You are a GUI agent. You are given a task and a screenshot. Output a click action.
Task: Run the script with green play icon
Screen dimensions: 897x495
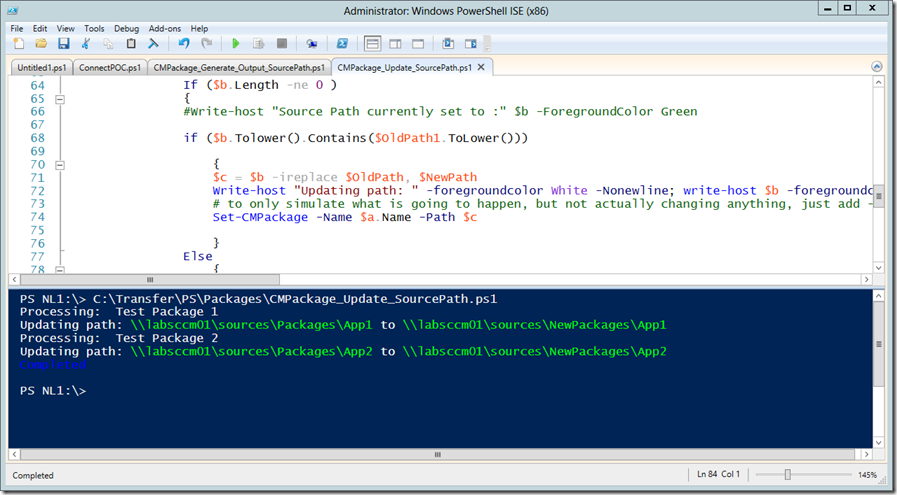coord(236,43)
